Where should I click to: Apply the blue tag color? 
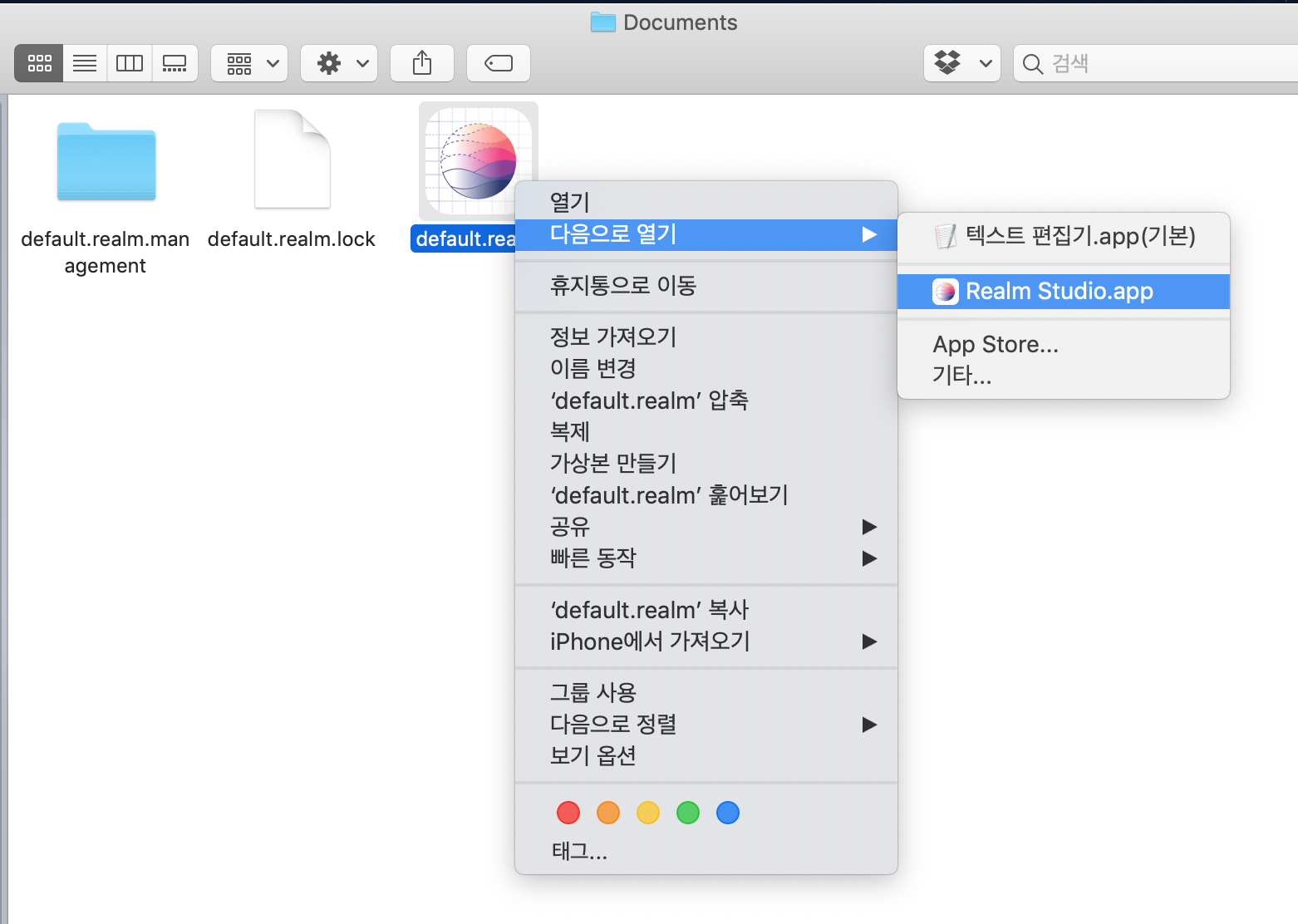(x=728, y=813)
